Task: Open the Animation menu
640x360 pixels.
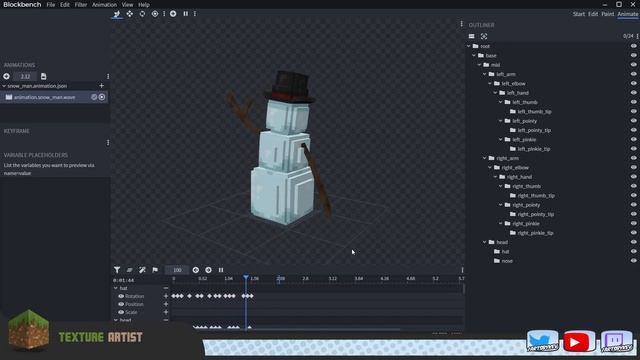Action: 104,5
